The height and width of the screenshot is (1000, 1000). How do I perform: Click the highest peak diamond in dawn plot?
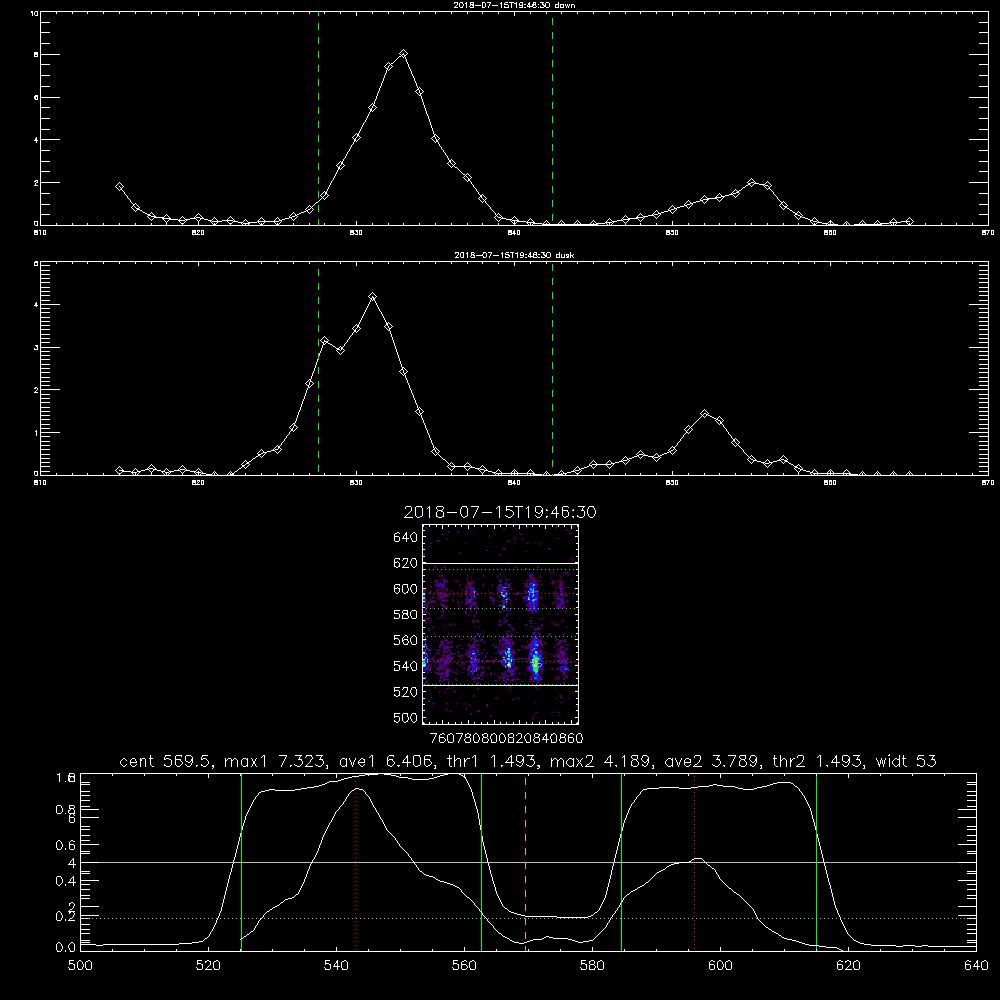(403, 54)
